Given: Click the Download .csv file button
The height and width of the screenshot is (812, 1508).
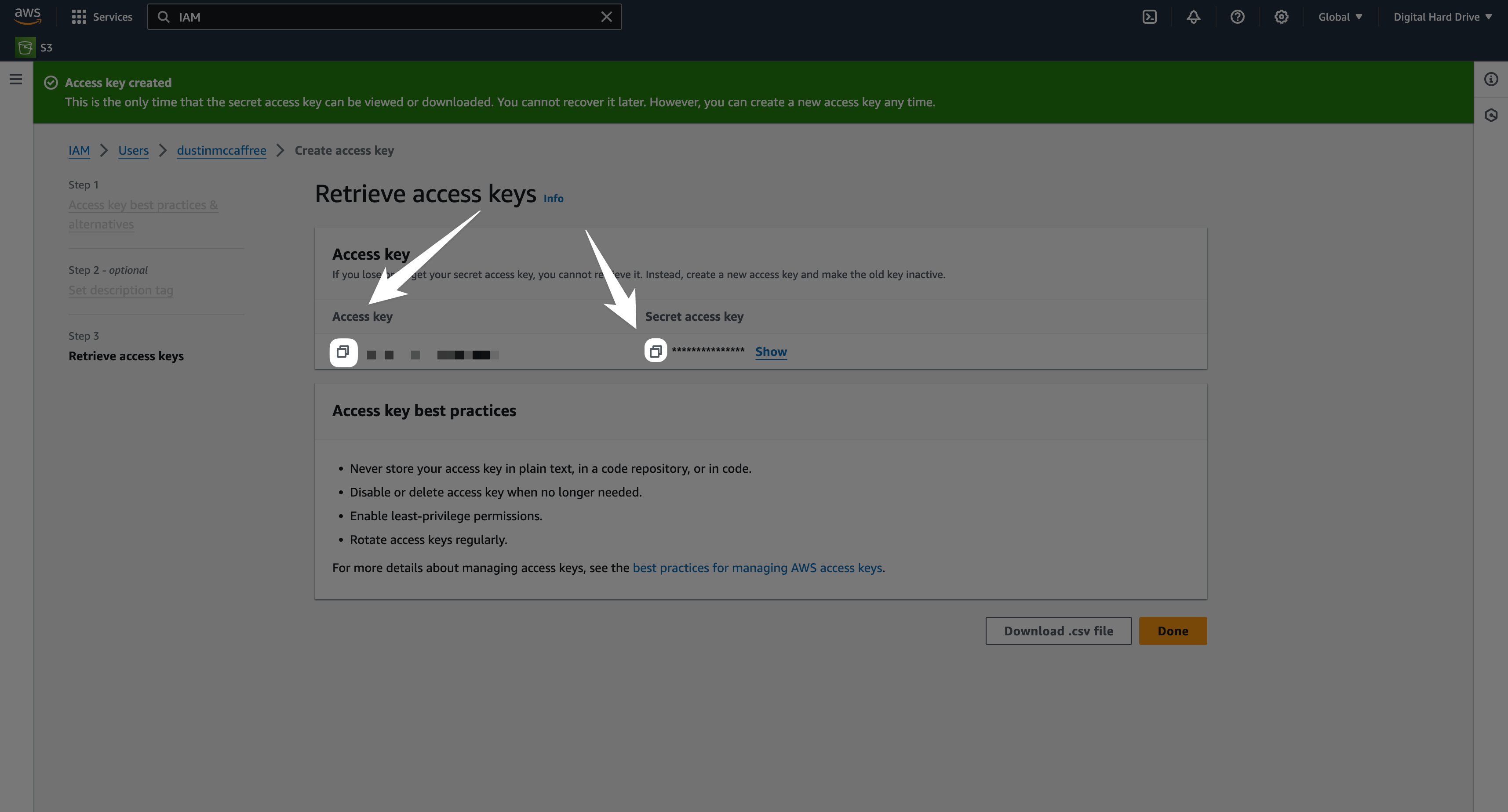Looking at the screenshot, I should click(1058, 631).
